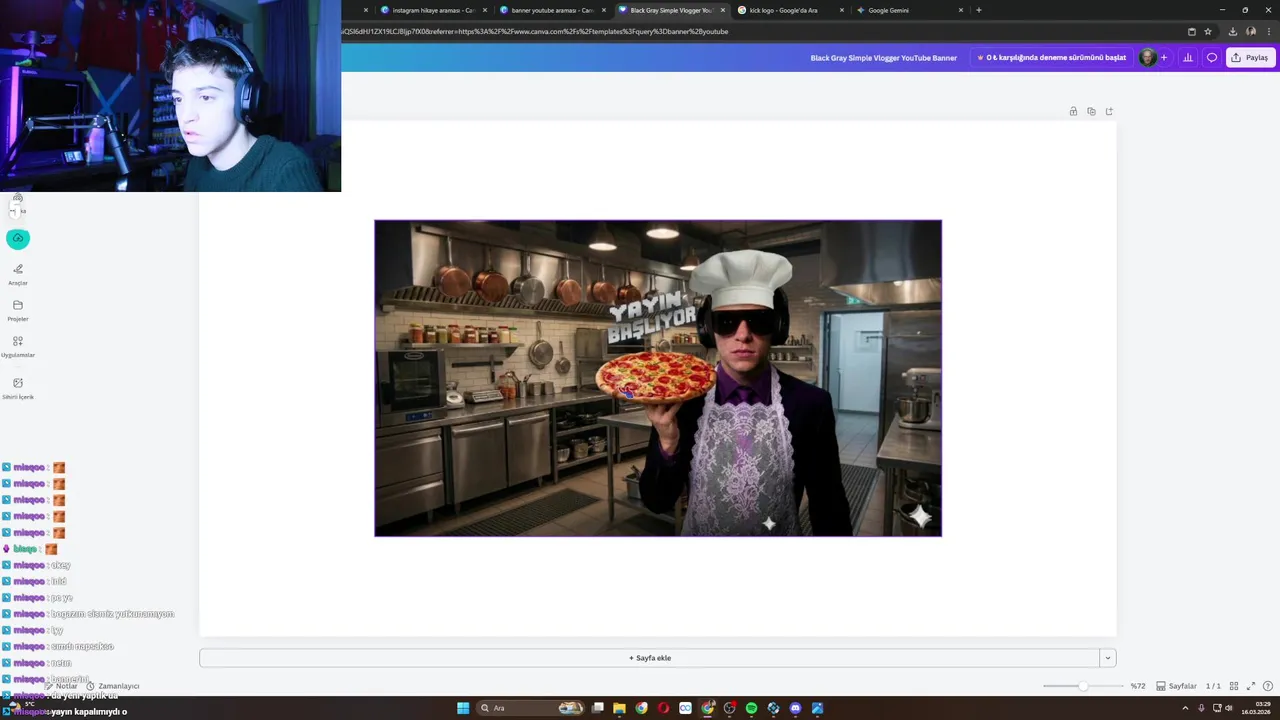Select the YAYIN BAŞLIYOR text on canvas
This screenshot has width=1280, height=720.
coord(651,317)
